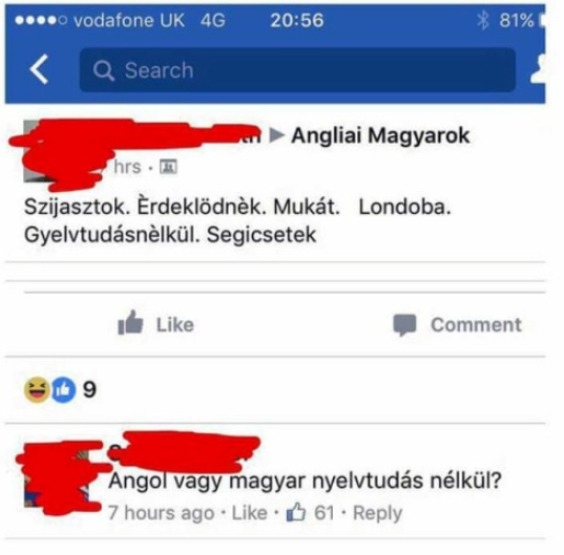The height and width of the screenshot is (555, 564).
Task: Open the Angliai Magyarok group link
Action: [381, 136]
